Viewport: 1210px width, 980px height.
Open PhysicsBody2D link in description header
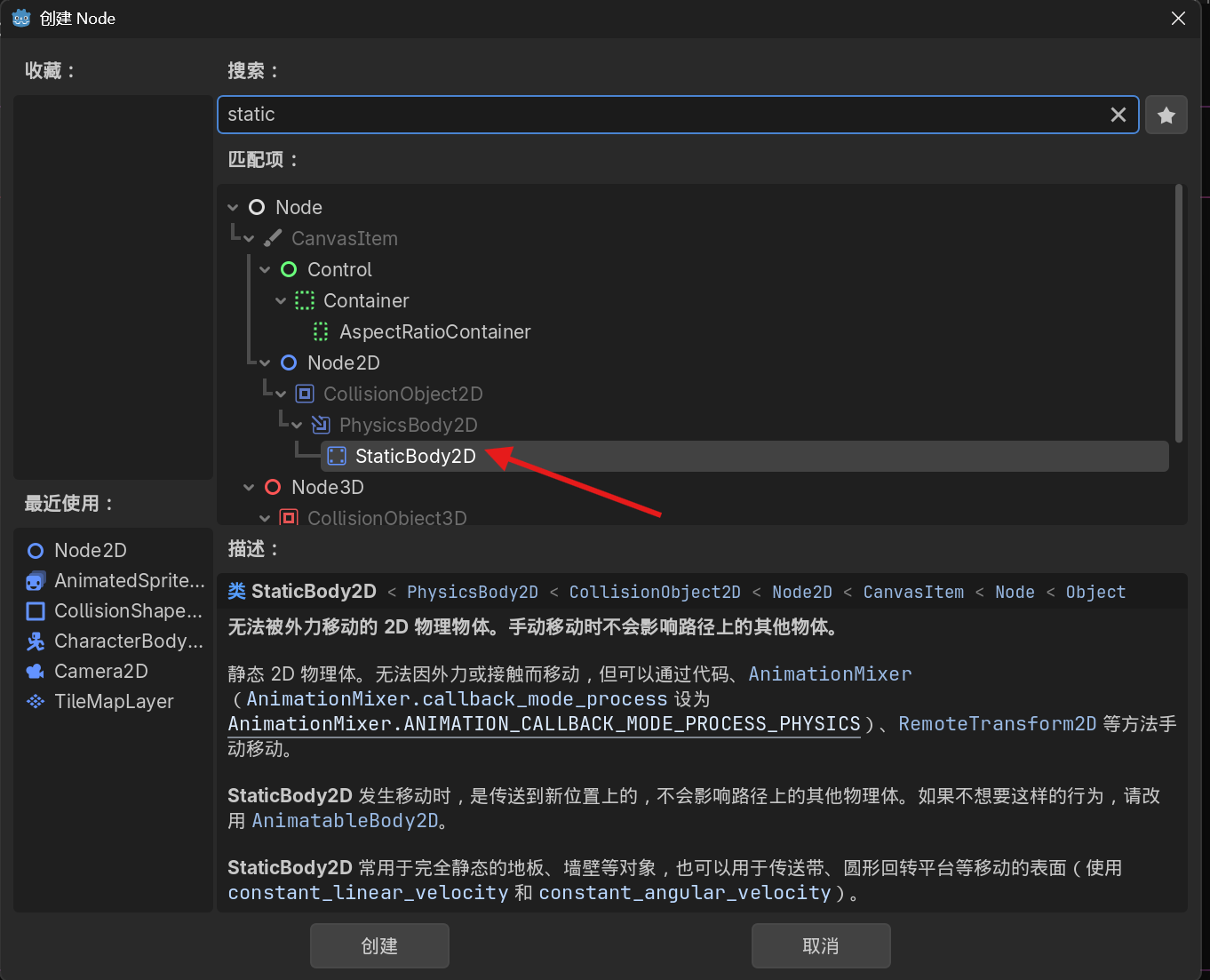coord(473,592)
